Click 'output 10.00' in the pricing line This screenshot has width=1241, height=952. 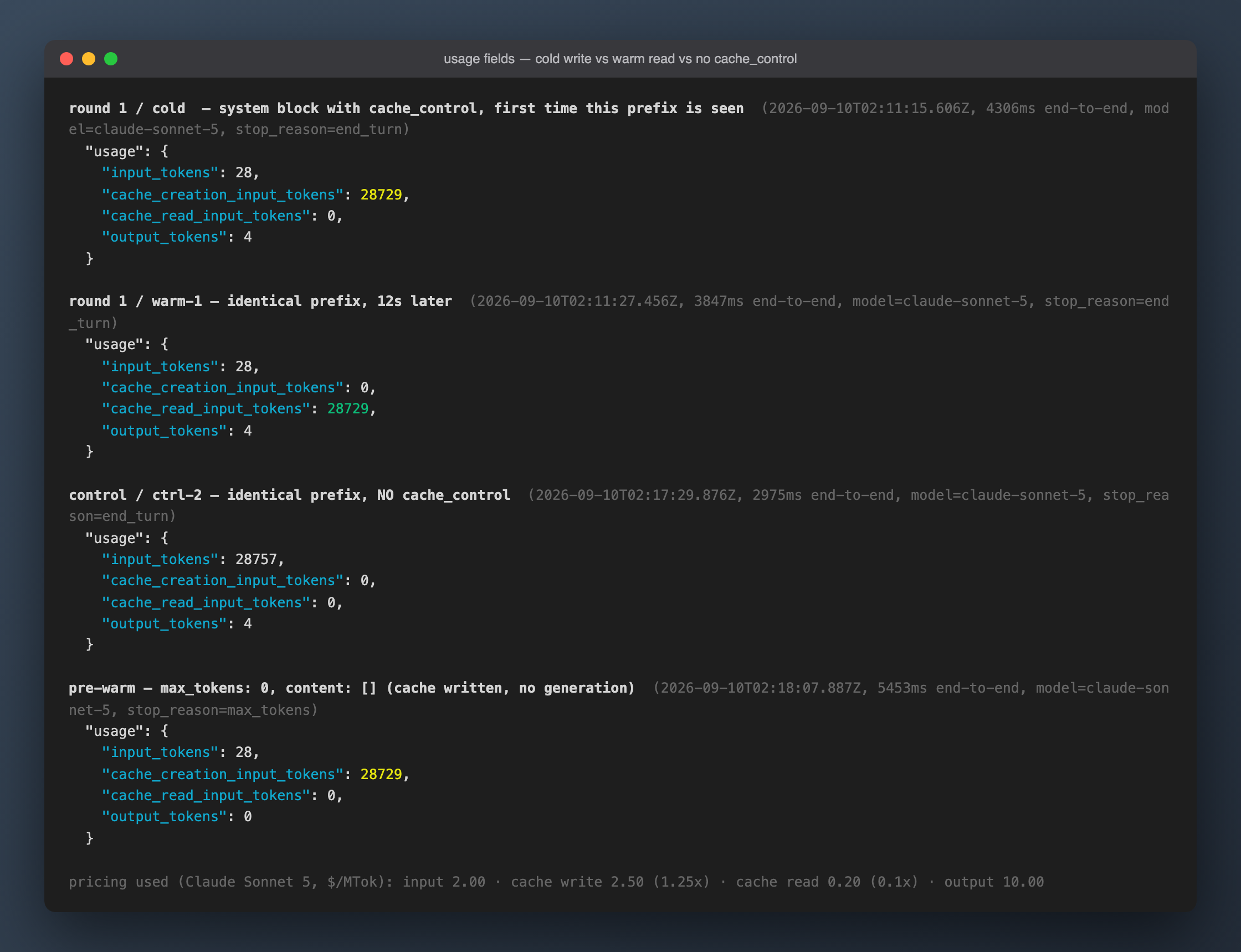pos(993,882)
